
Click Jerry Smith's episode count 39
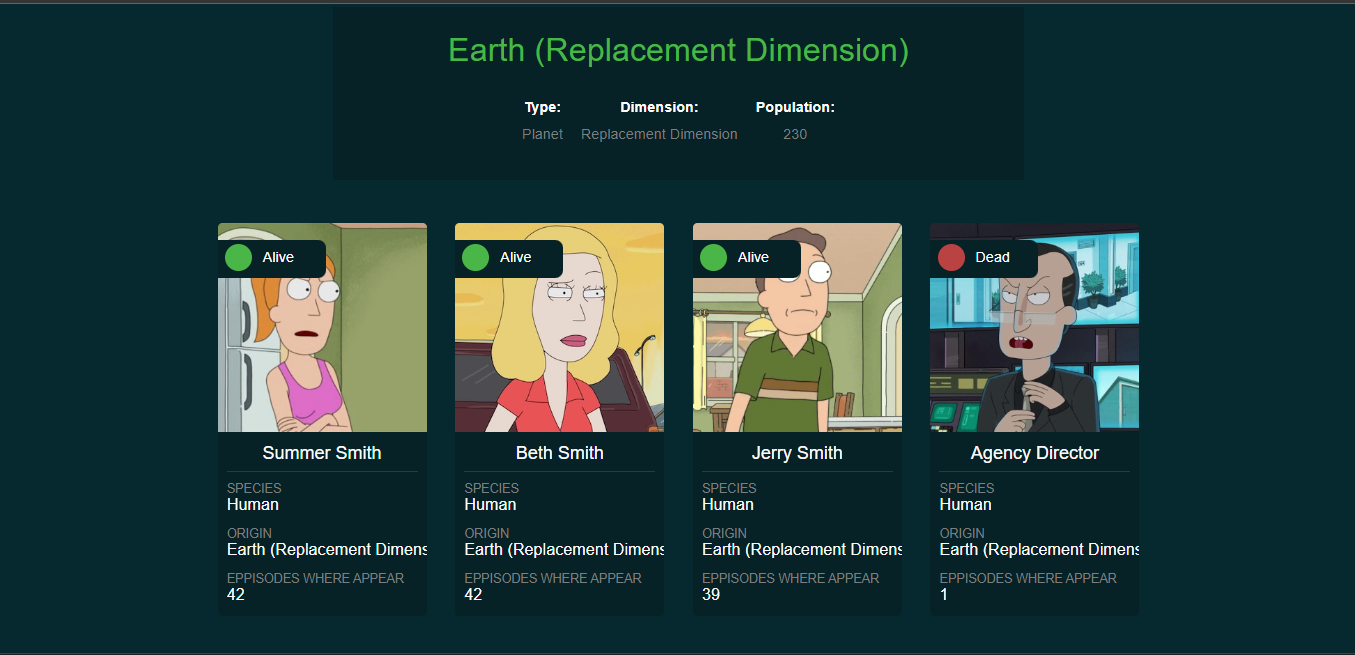[x=711, y=595]
